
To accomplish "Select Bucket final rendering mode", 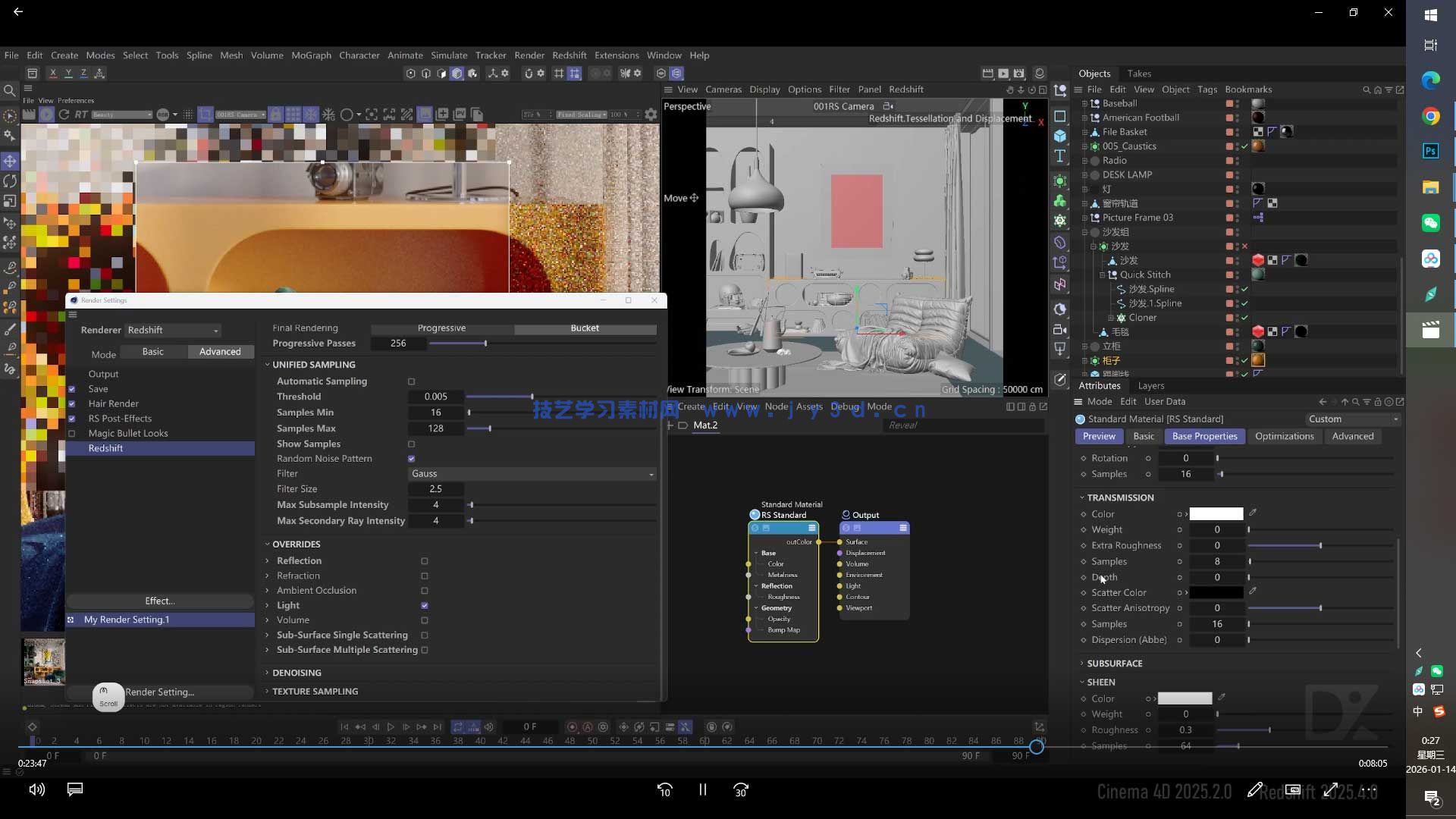I will [585, 328].
